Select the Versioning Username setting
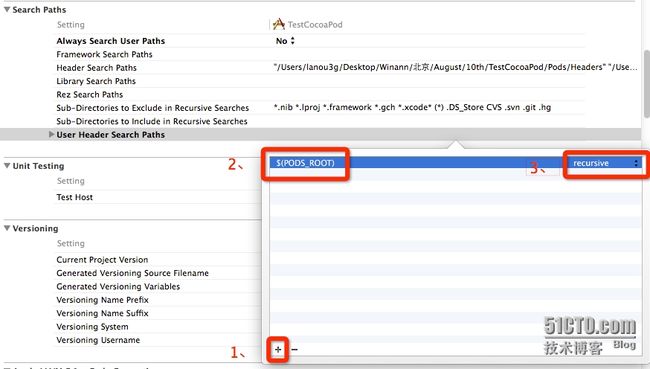This screenshot has width=650, height=369. (x=98, y=340)
